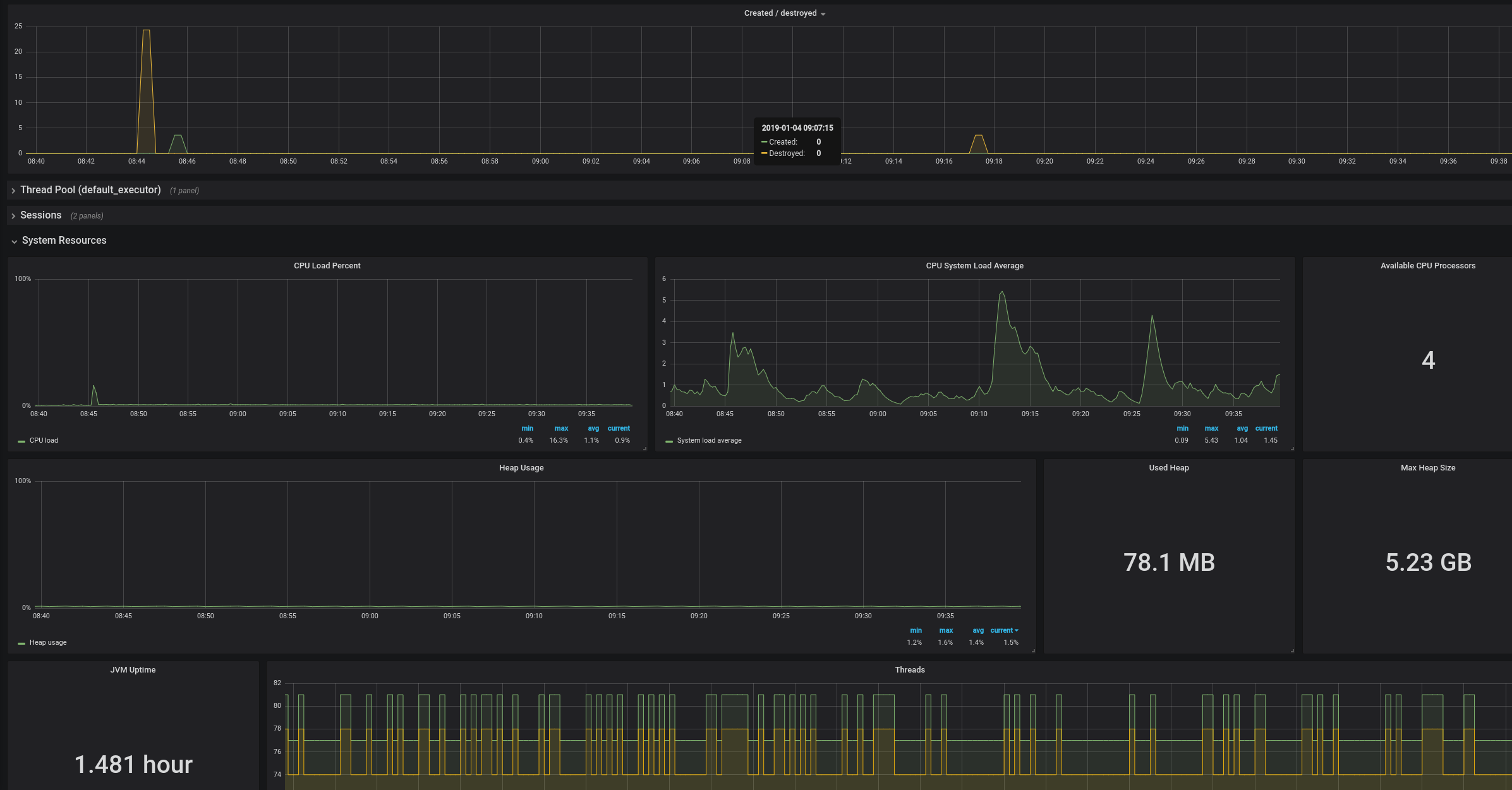Screen dimensions: 1512x790
Task: Open Threads panel title menu
Action: tap(909, 670)
